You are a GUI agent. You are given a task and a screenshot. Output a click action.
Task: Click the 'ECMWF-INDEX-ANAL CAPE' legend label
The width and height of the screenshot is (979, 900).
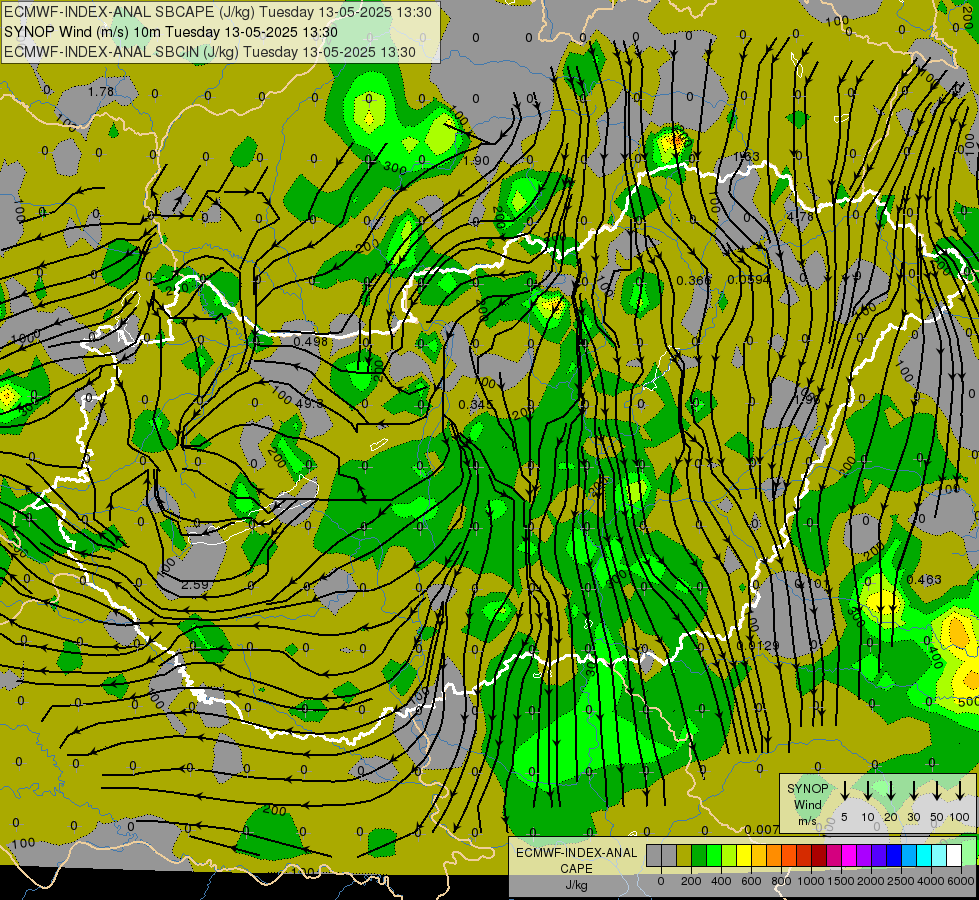[576, 861]
